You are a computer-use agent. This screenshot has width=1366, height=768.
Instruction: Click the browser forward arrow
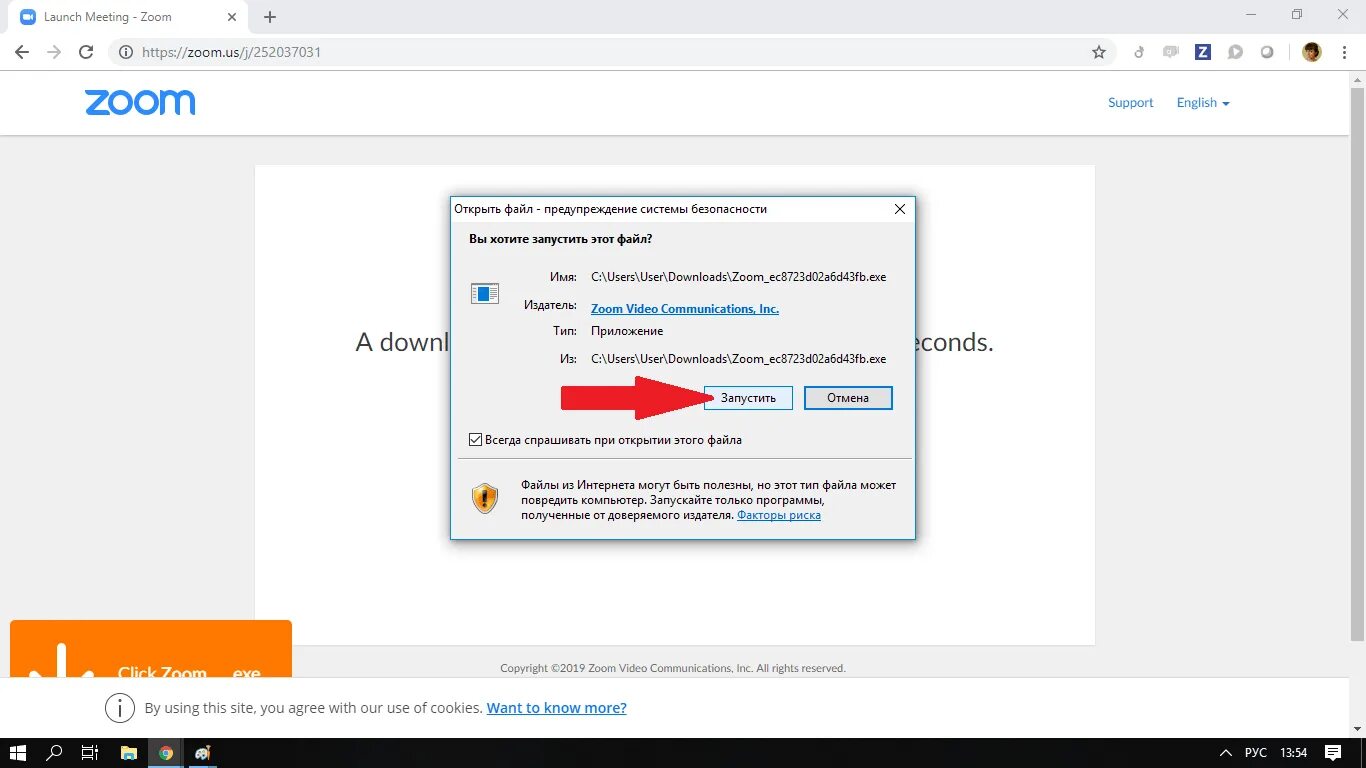pos(54,52)
